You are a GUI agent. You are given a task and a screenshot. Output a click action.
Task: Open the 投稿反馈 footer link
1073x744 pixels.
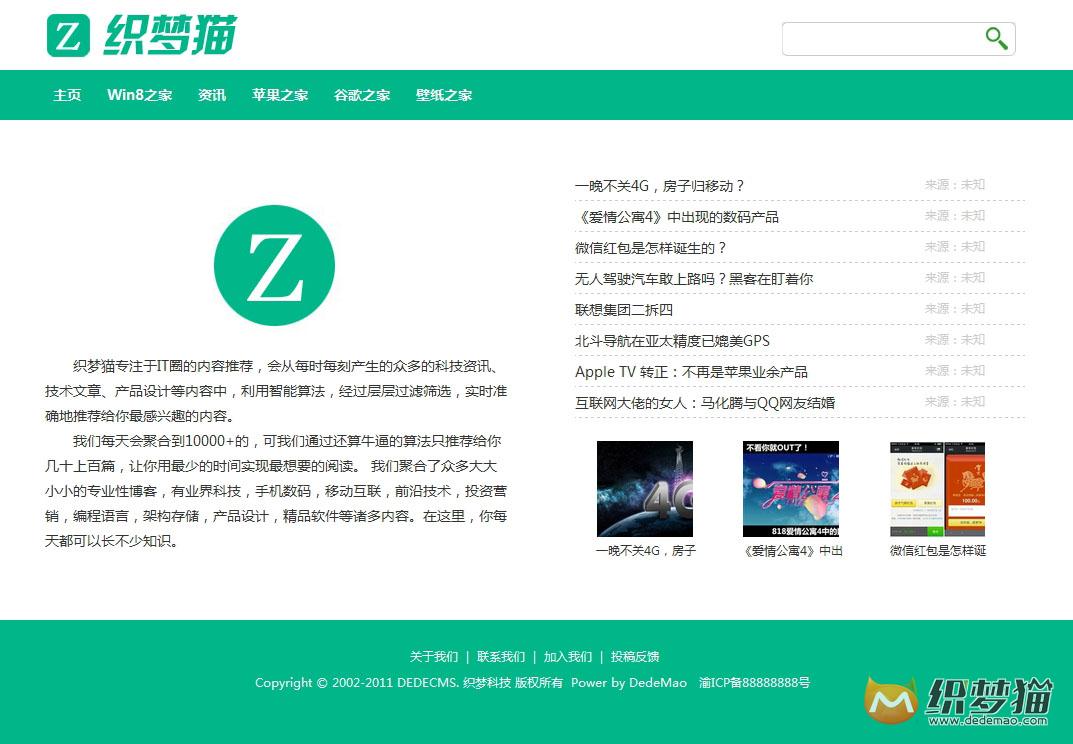(x=635, y=657)
